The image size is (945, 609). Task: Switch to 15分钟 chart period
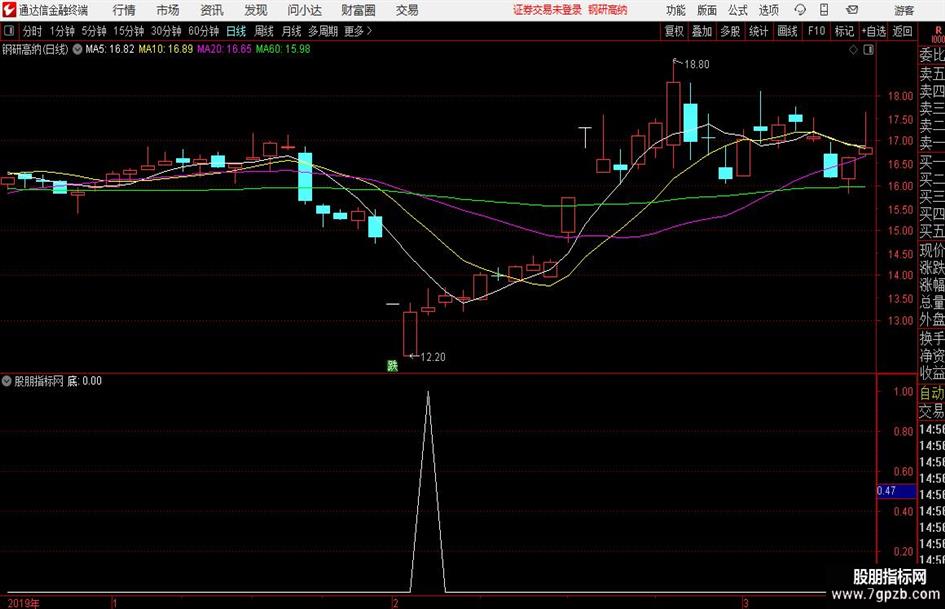pyautogui.click(x=128, y=31)
